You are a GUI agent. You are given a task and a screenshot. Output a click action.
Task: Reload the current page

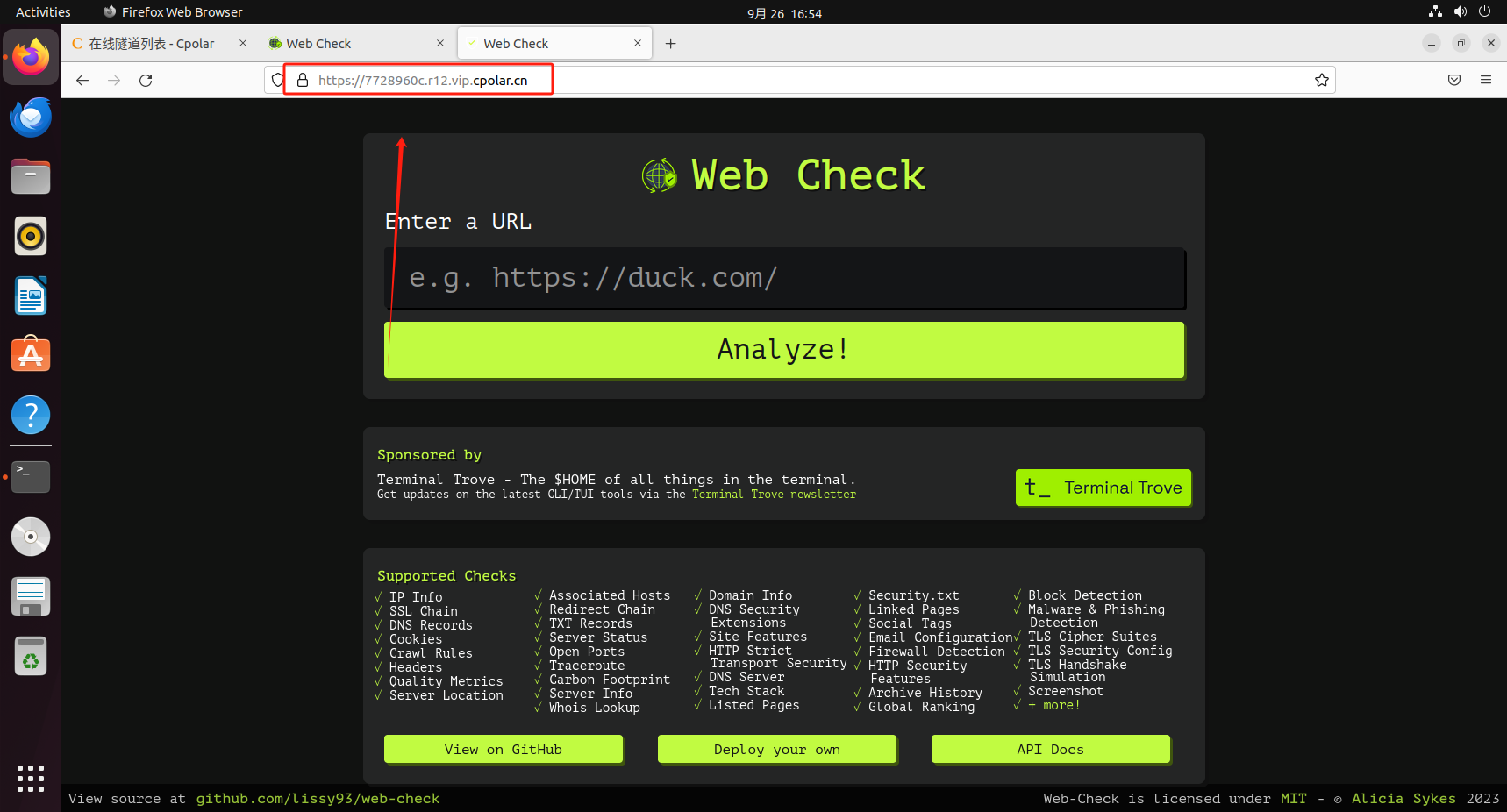click(146, 80)
